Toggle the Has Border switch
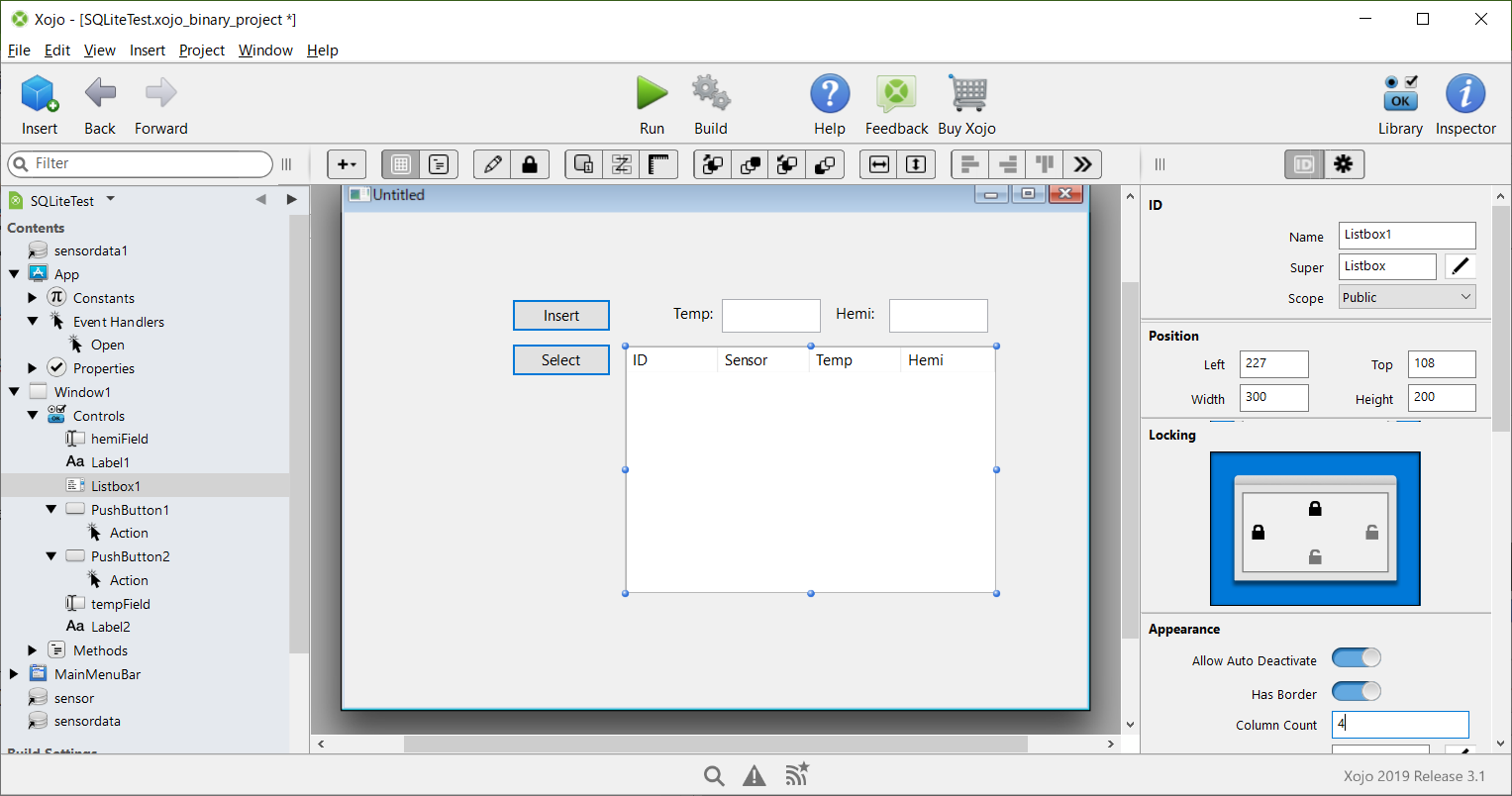This screenshot has width=1512, height=796. click(x=1356, y=691)
